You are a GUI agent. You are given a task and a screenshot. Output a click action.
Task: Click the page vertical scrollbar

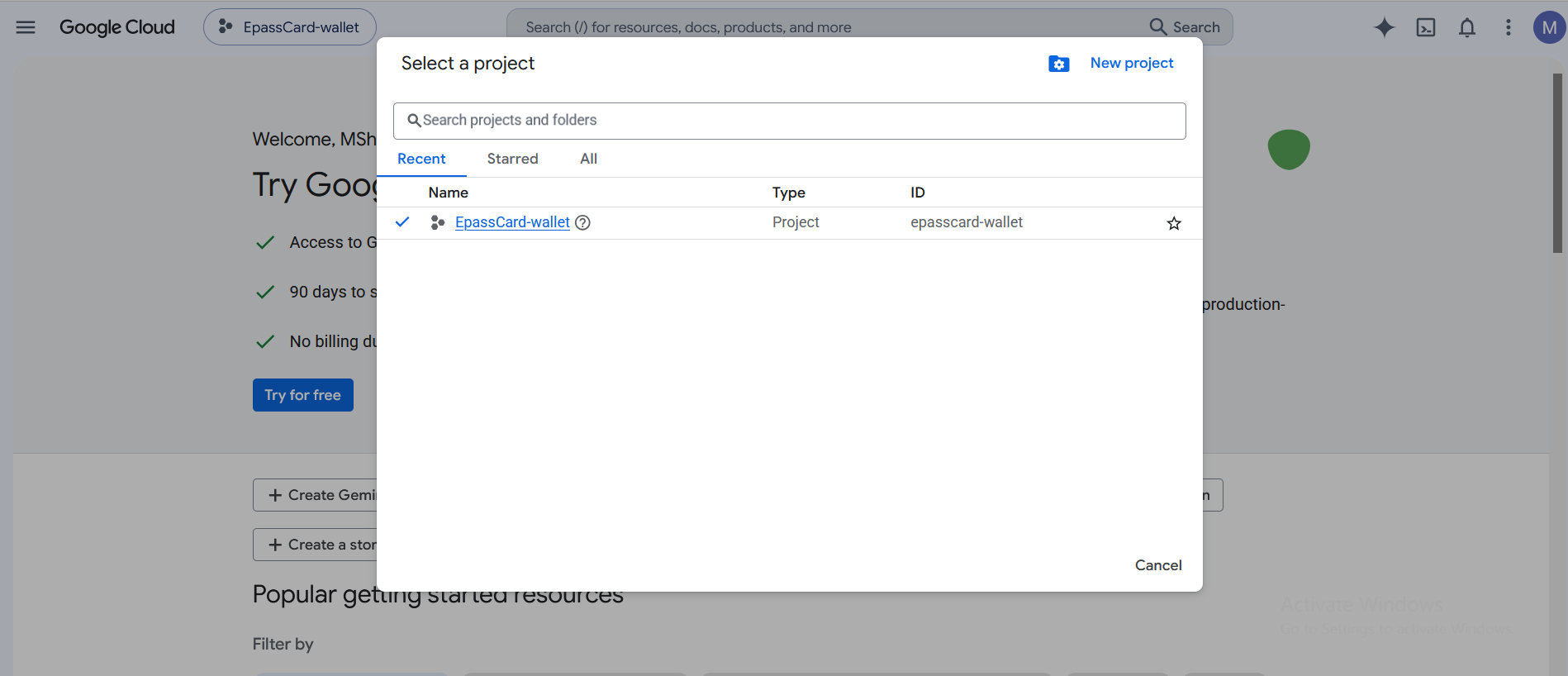(x=1557, y=164)
